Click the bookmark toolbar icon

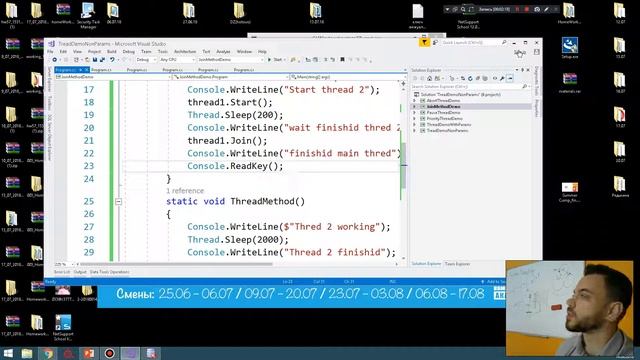[x=342, y=60]
